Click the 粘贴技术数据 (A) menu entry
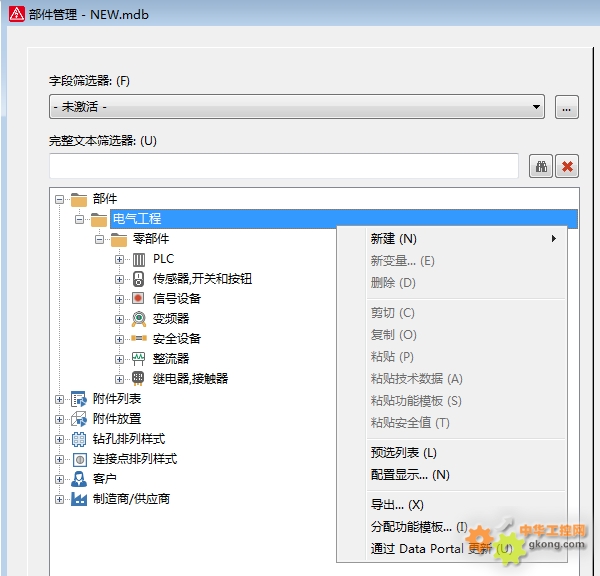This screenshot has height=576, width=600. (452, 379)
